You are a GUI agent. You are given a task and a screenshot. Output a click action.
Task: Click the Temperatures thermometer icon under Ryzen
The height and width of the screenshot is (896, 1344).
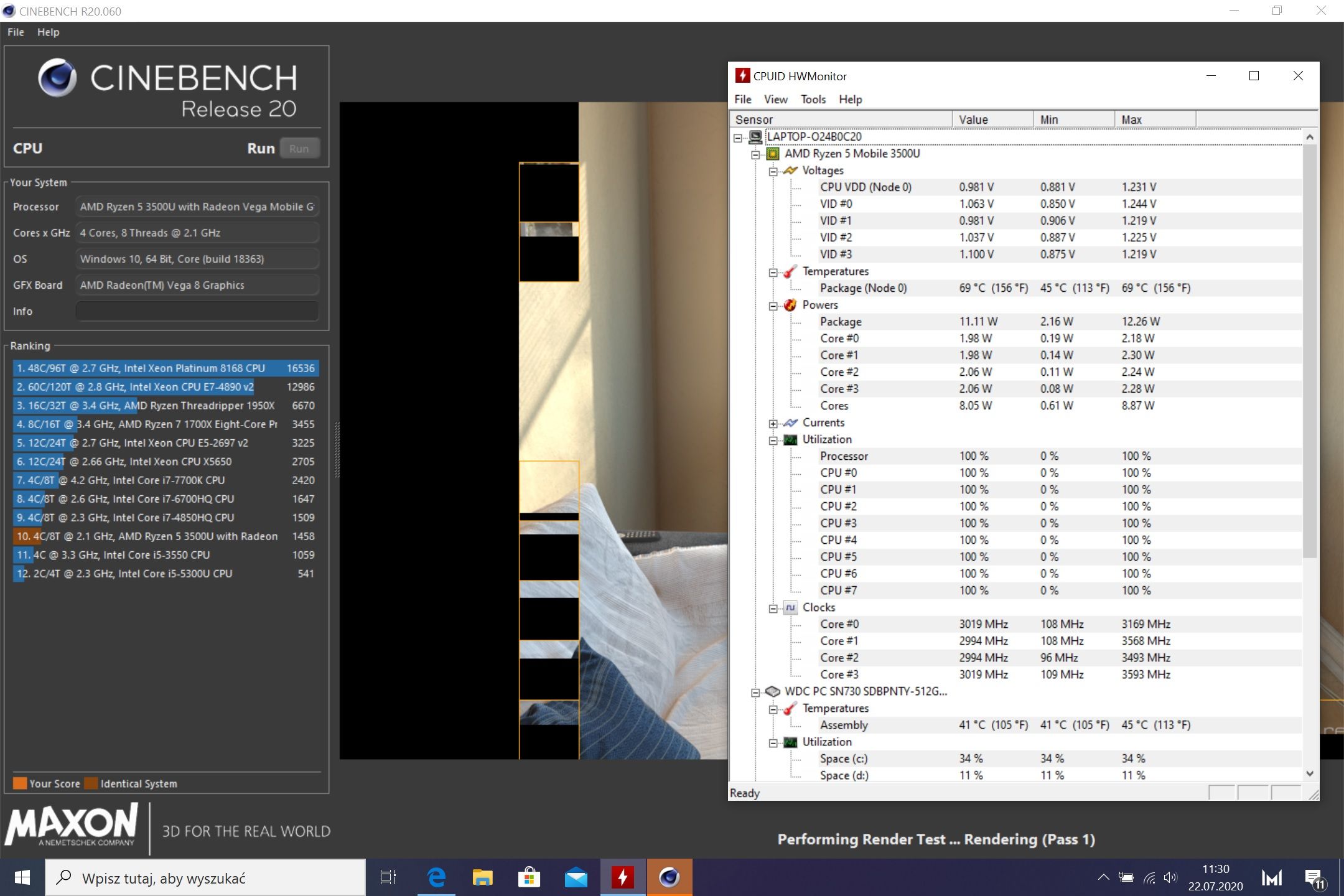tap(790, 271)
